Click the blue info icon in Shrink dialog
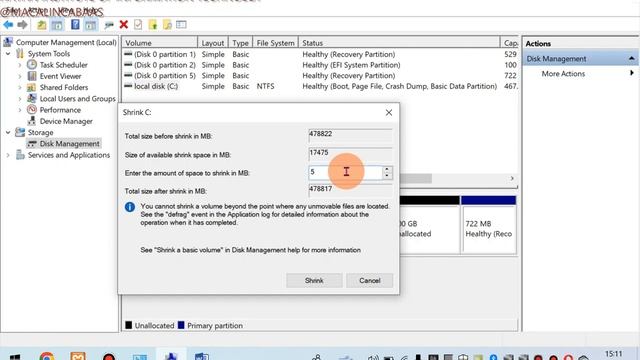The width and height of the screenshot is (640, 360). [x=130, y=207]
